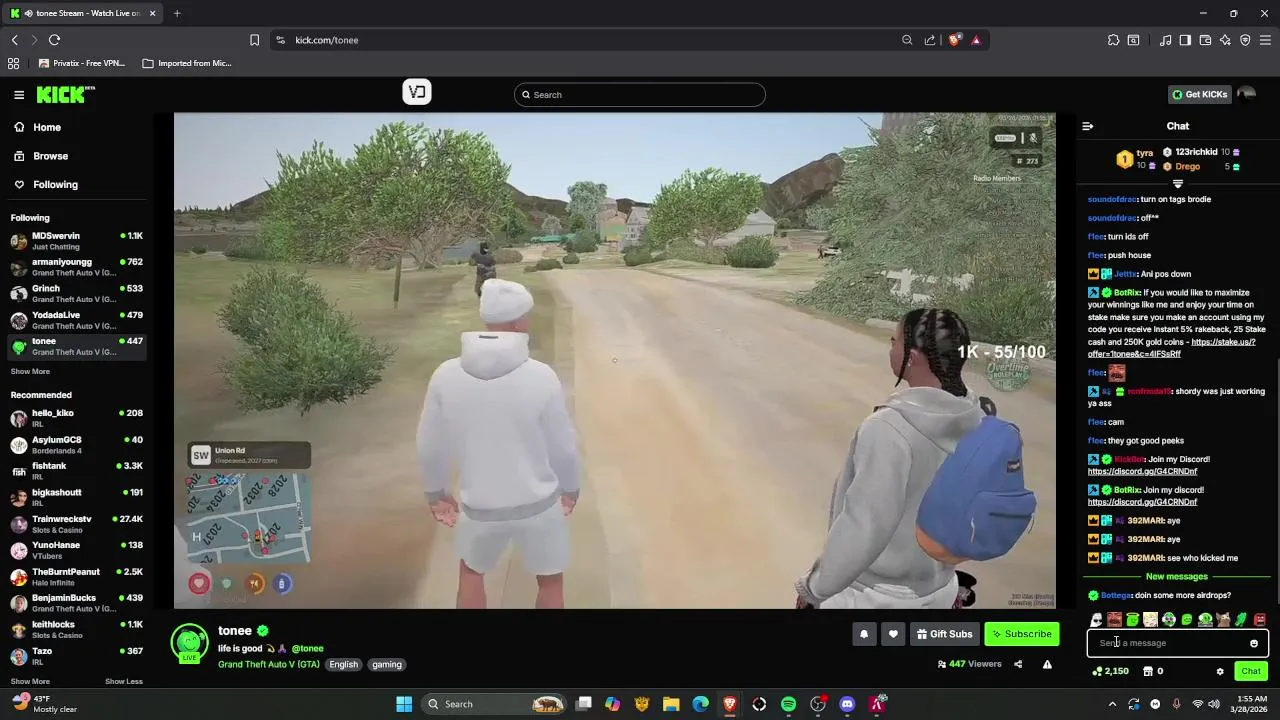Image resolution: width=1280 pixels, height=720 pixels.
Task: View channel points balance 2,150
Action: click(1110, 671)
